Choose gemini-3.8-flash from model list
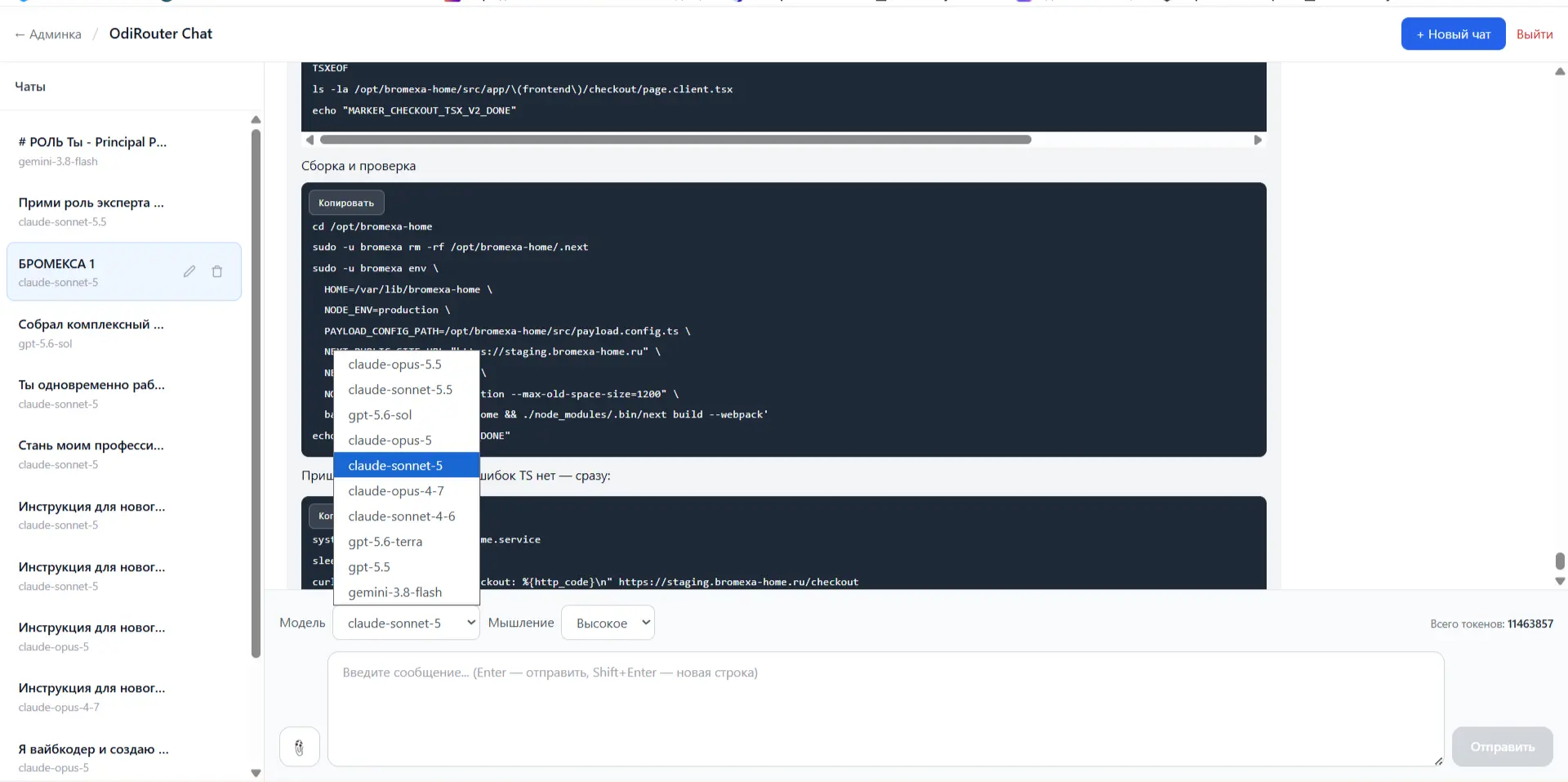The image size is (1568, 782). point(406,592)
